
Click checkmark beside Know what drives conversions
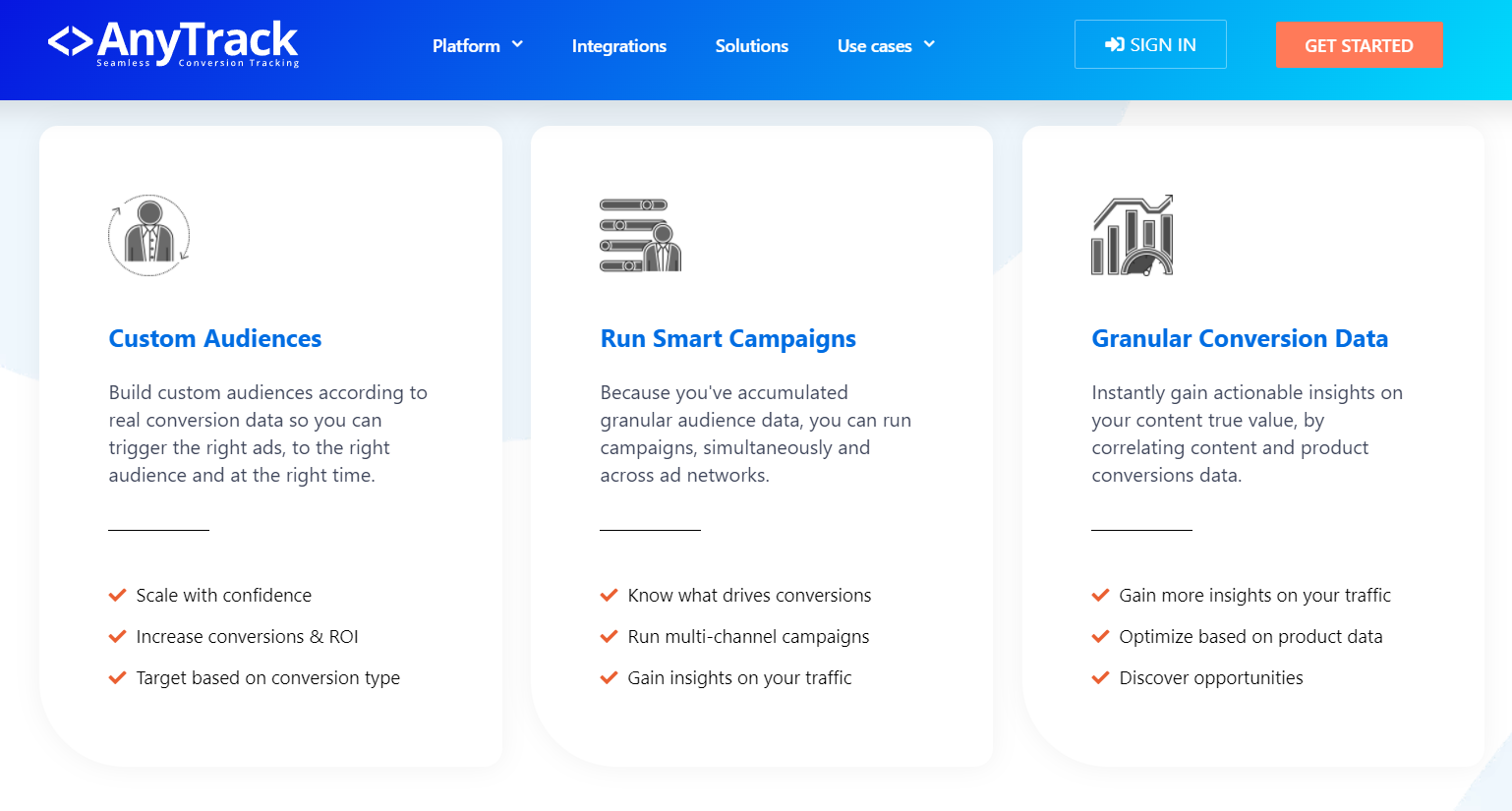click(x=609, y=595)
